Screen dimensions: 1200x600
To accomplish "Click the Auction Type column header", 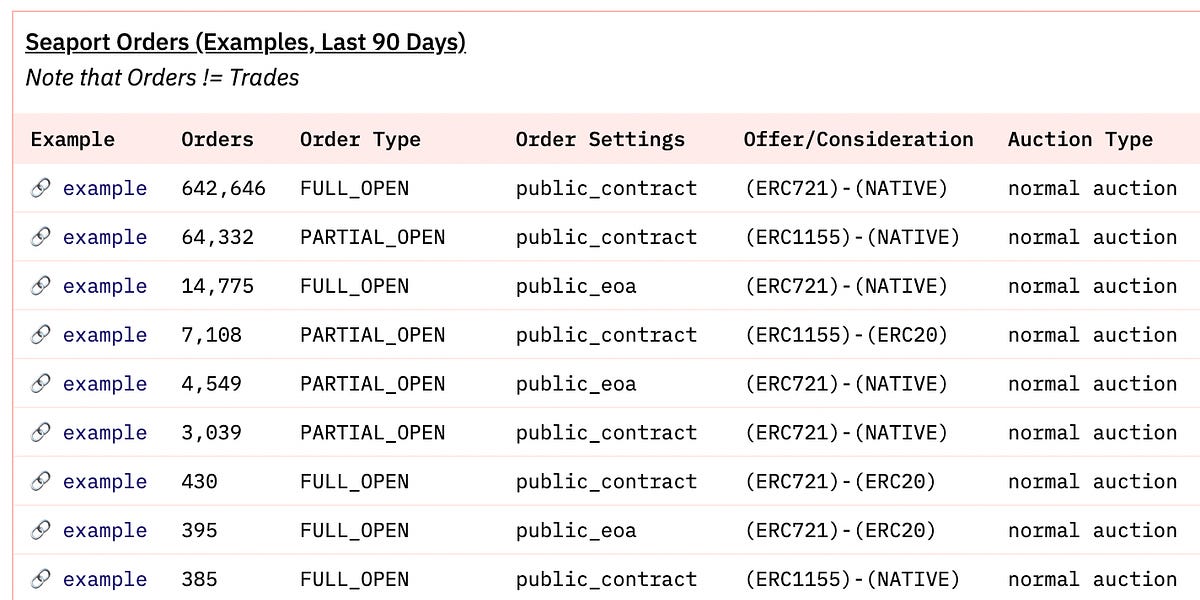I will click(1080, 139).
